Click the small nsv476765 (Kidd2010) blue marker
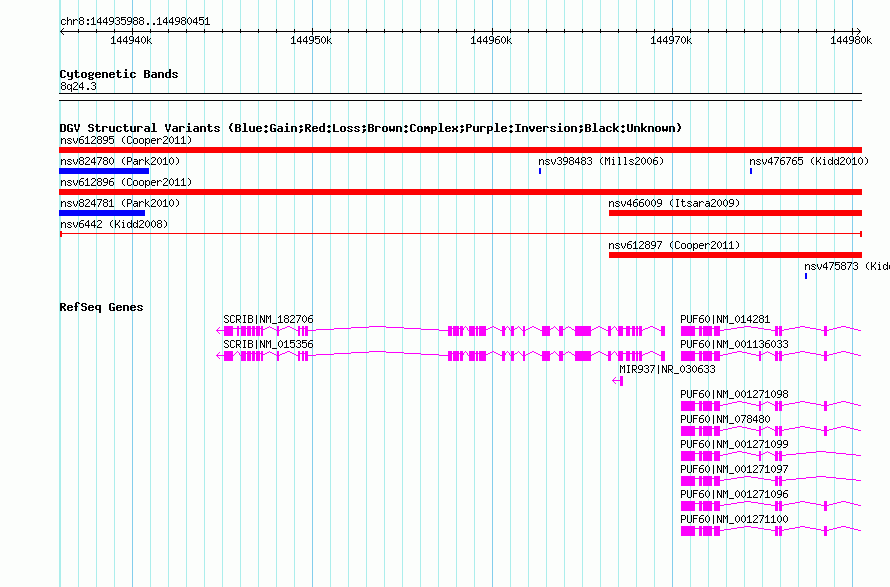Image resolution: width=890 pixels, height=587 pixels. coord(751,171)
